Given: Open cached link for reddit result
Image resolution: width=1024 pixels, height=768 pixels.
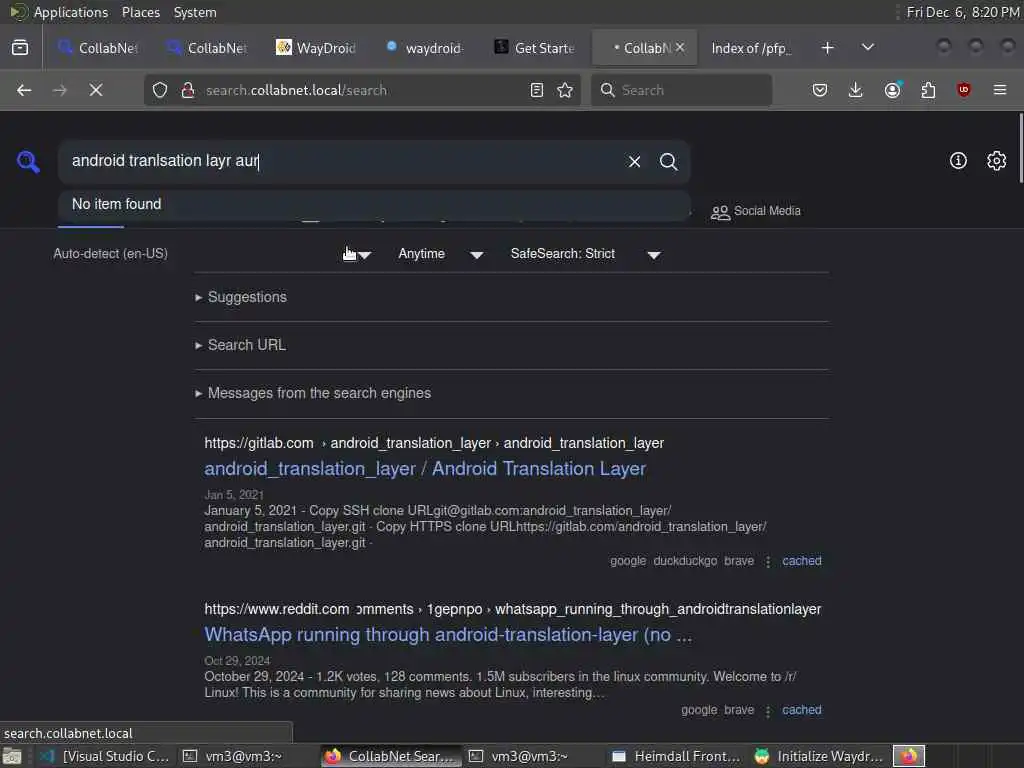Looking at the screenshot, I should pyautogui.click(x=801, y=710).
